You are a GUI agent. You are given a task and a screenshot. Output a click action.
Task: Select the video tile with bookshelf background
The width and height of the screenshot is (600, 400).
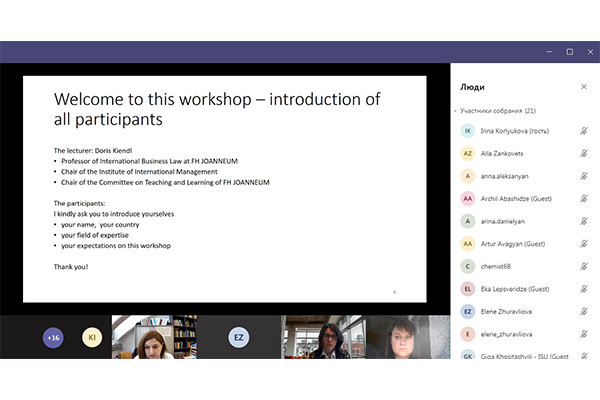[x=155, y=338]
